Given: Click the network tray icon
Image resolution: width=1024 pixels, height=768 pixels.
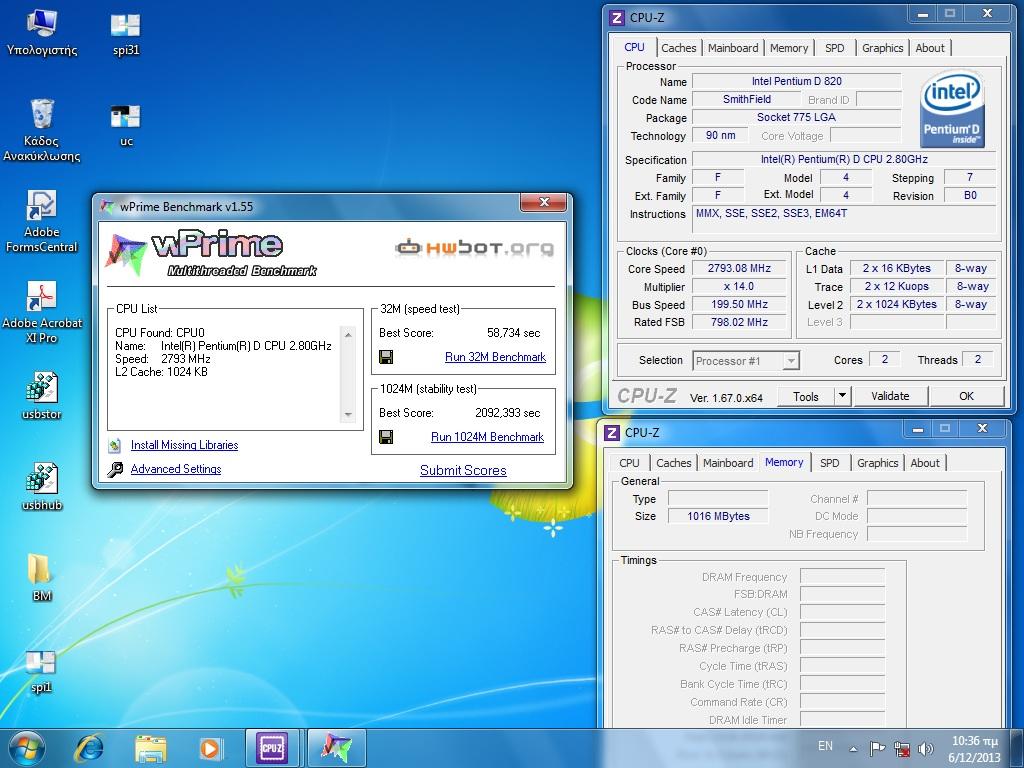Looking at the screenshot, I should [902, 748].
